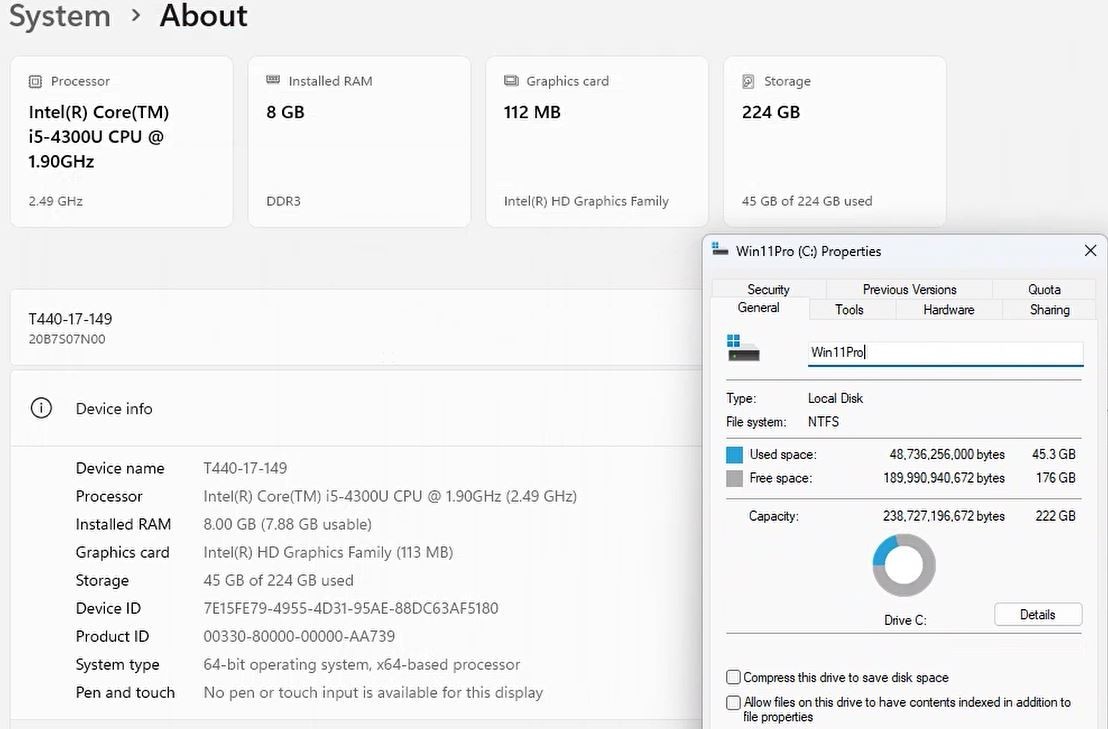Click the 45.3 GB used size

1054,454
